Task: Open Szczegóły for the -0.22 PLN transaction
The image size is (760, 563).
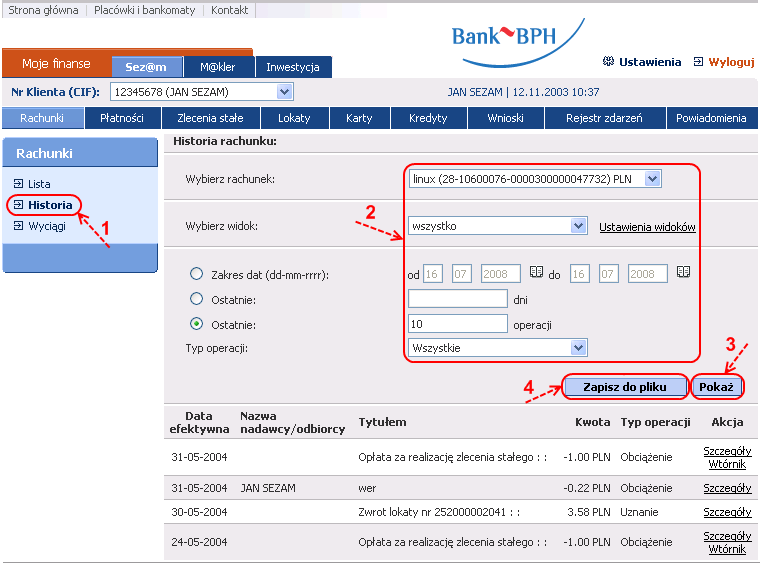Action: 727,488
